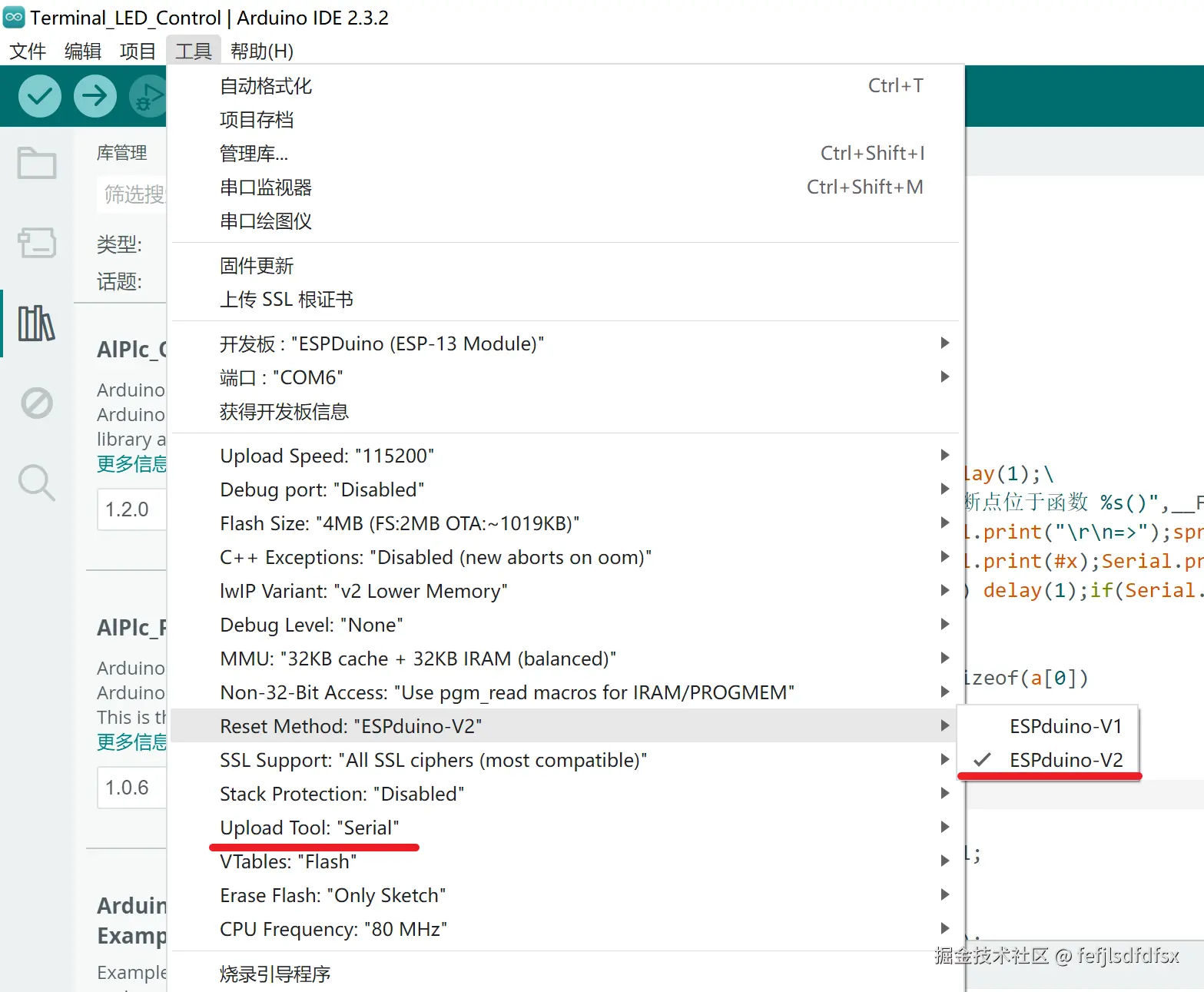Open the 1.2.0 version dropdown

(x=132, y=509)
